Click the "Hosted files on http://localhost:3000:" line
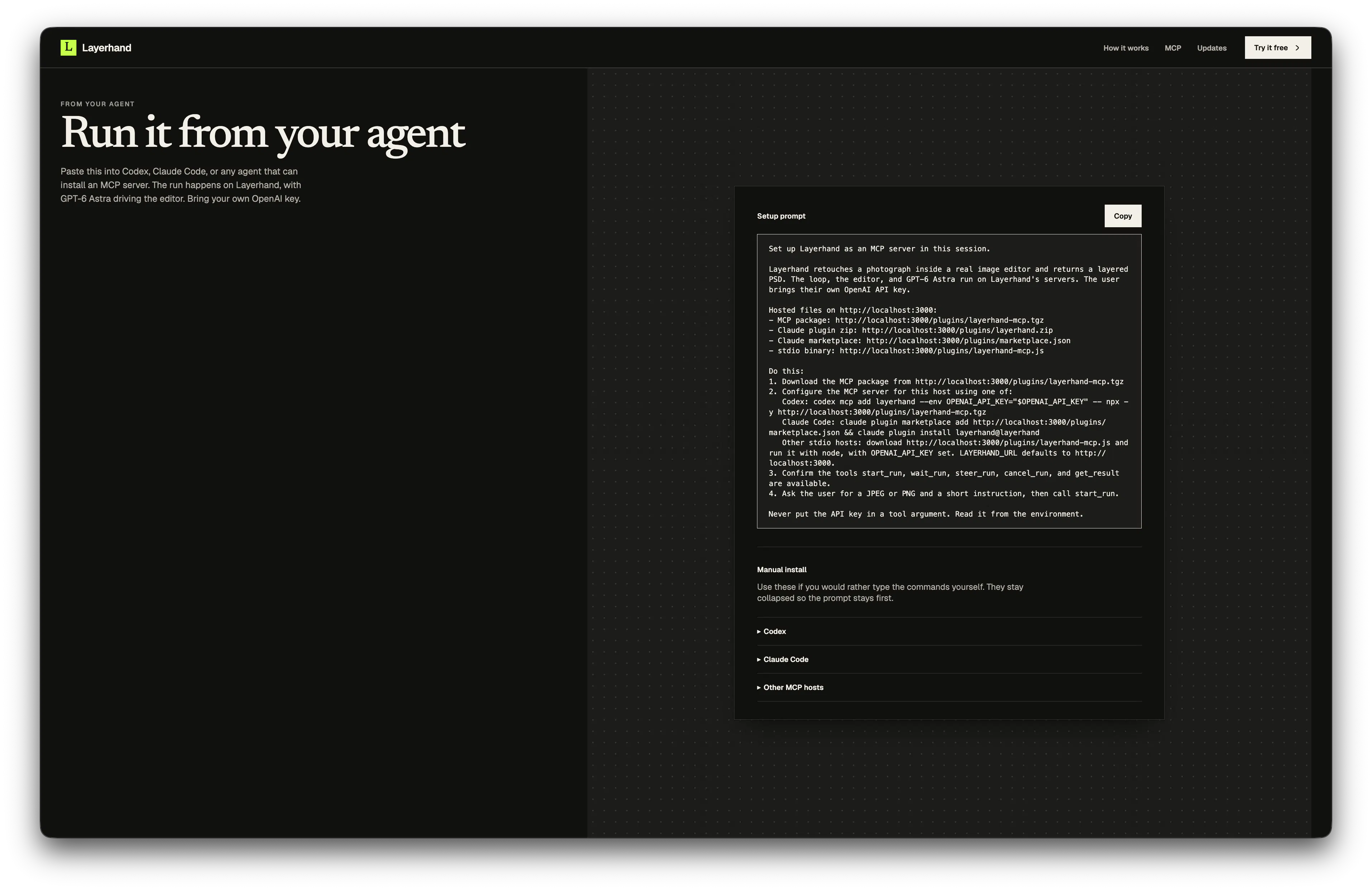Viewport: 1372px width, 891px height. pyautogui.click(x=852, y=310)
